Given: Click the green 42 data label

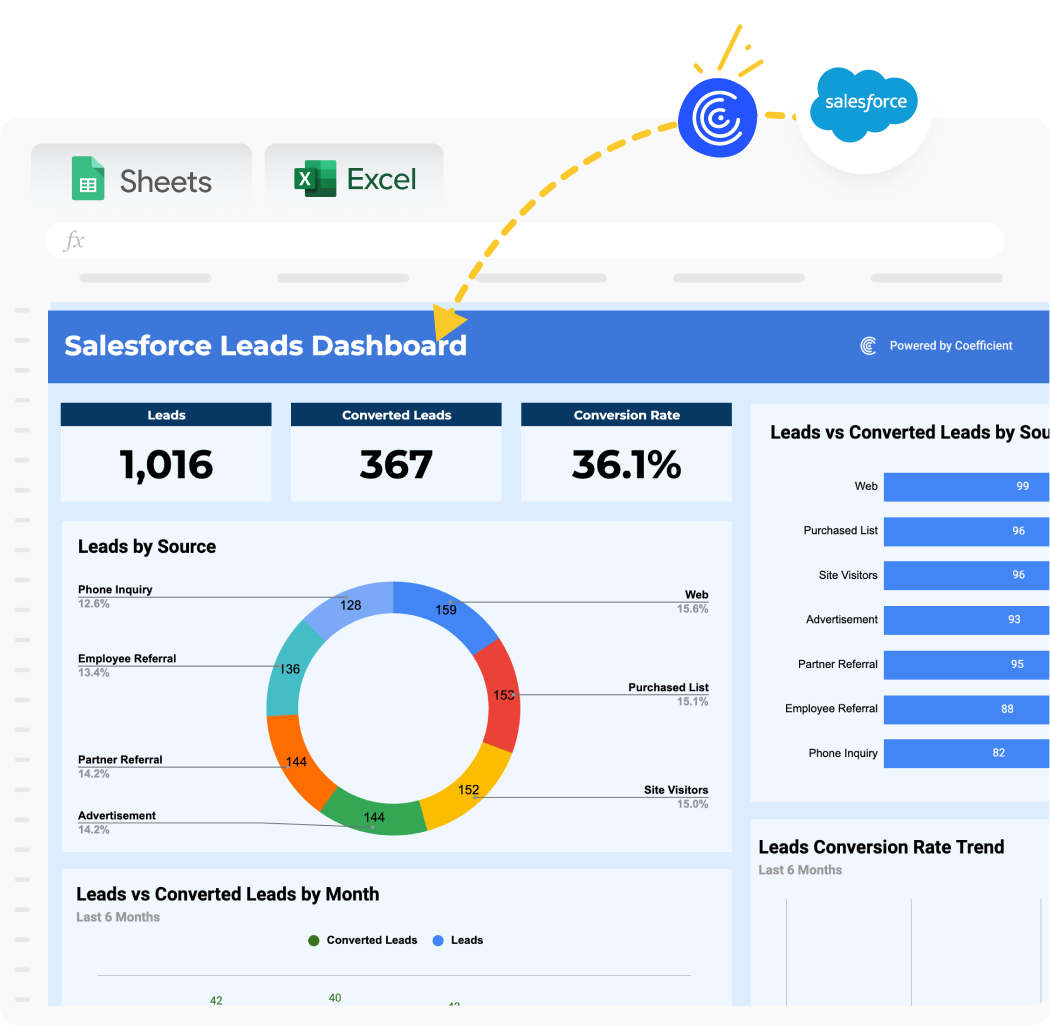Looking at the screenshot, I should tap(216, 1001).
